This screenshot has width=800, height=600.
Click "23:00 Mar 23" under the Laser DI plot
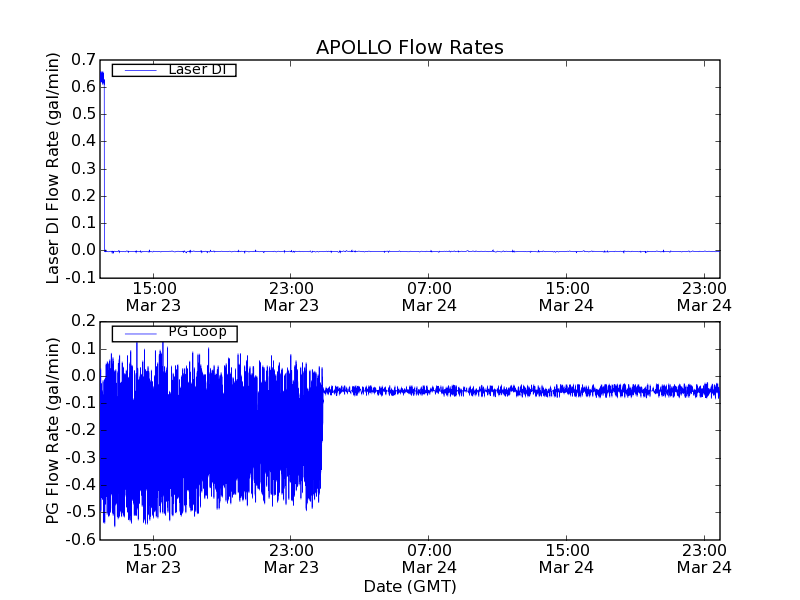pyautogui.click(x=291, y=297)
